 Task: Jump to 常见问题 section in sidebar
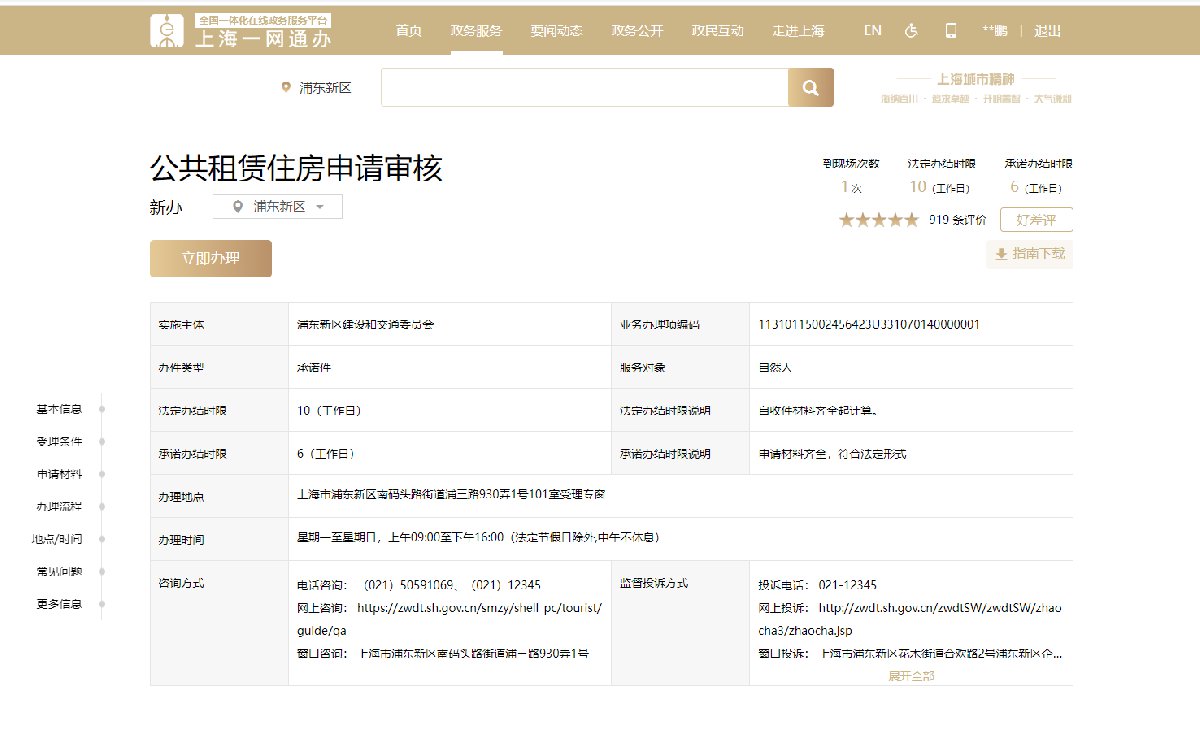[59, 572]
